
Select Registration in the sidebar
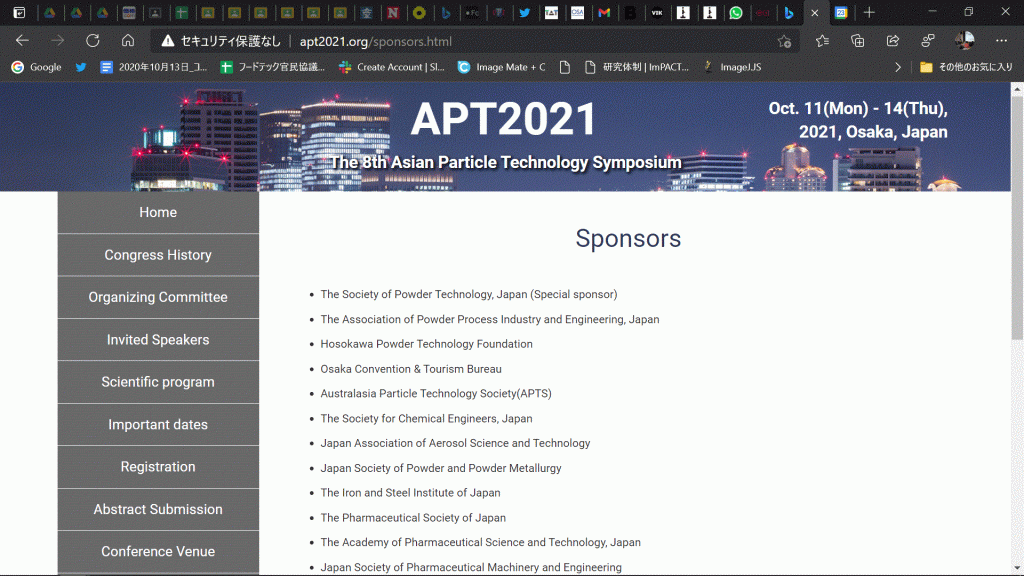coord(158,467)
